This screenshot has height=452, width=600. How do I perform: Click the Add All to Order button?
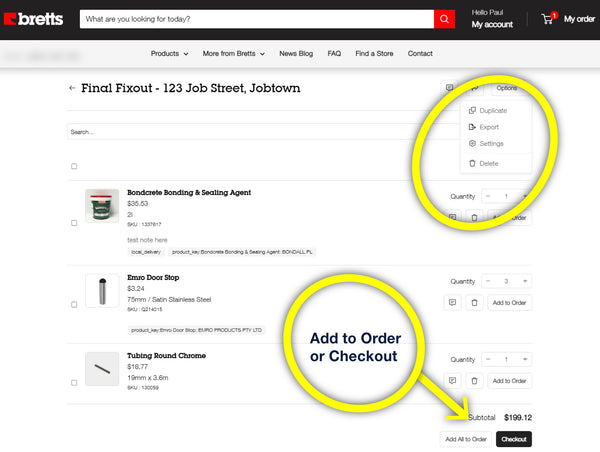coord(466,439)
